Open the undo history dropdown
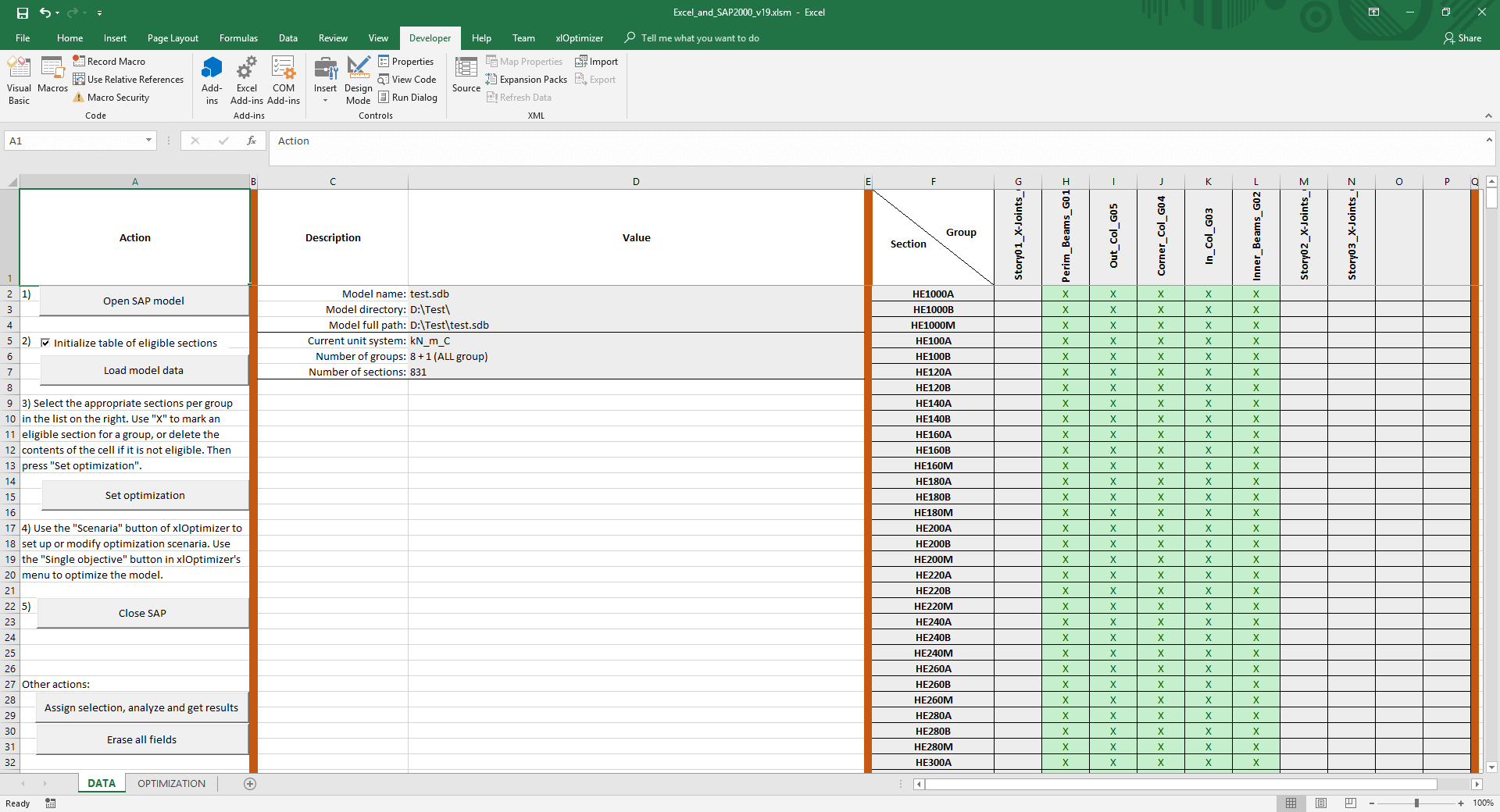Image resolution: width=1500 pixels, height=812 pixels. point(58,12)
